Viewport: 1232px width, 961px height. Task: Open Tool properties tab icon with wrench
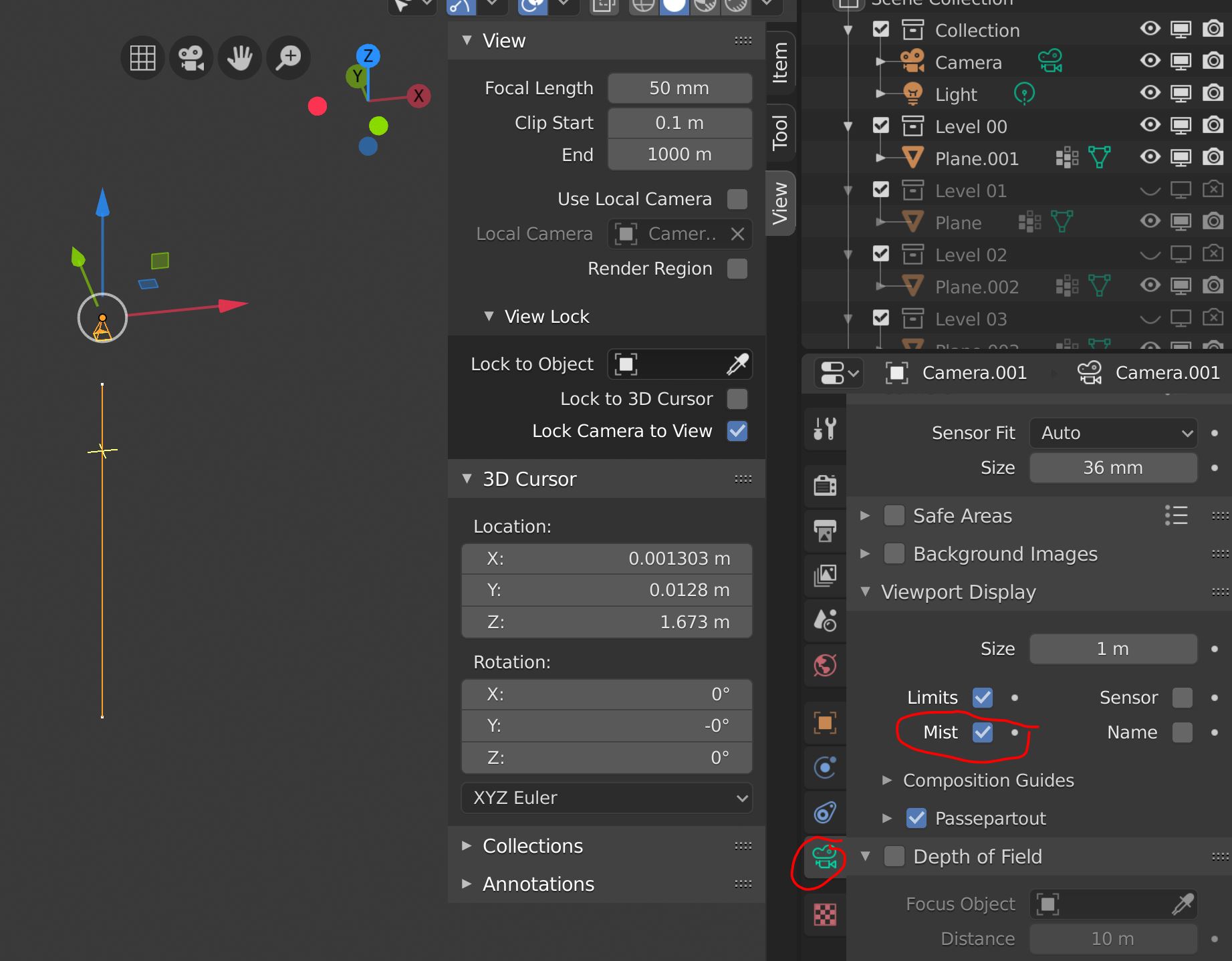(x=825, y=428)
